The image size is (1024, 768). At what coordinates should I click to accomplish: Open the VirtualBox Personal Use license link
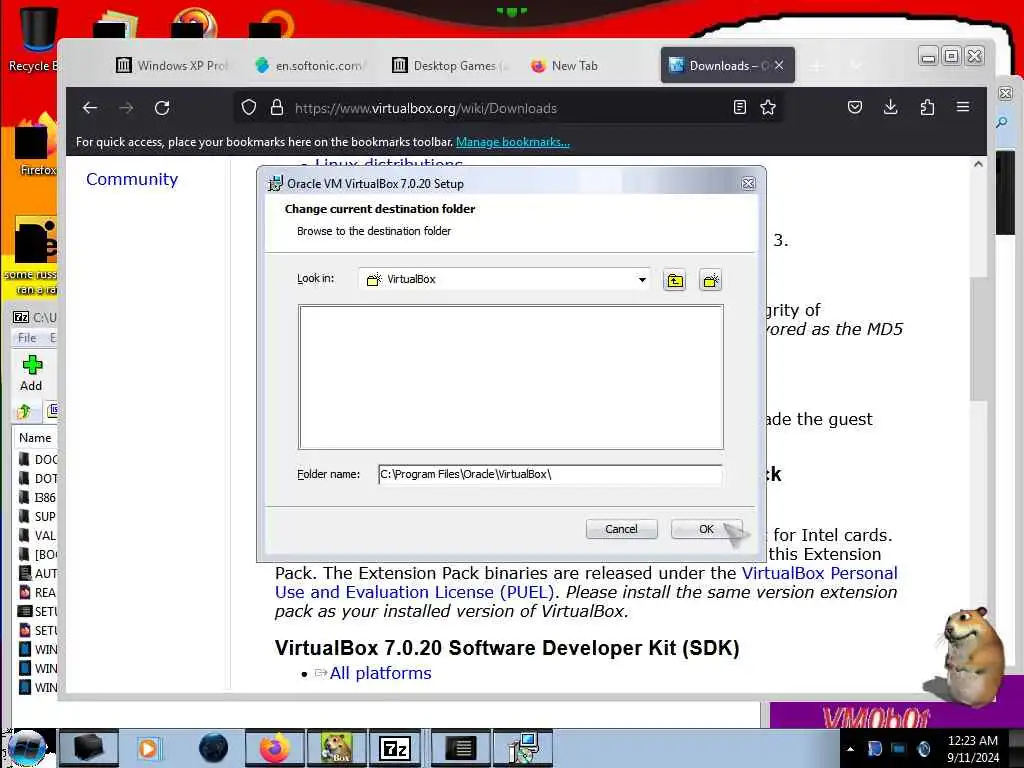click(820, 573)
